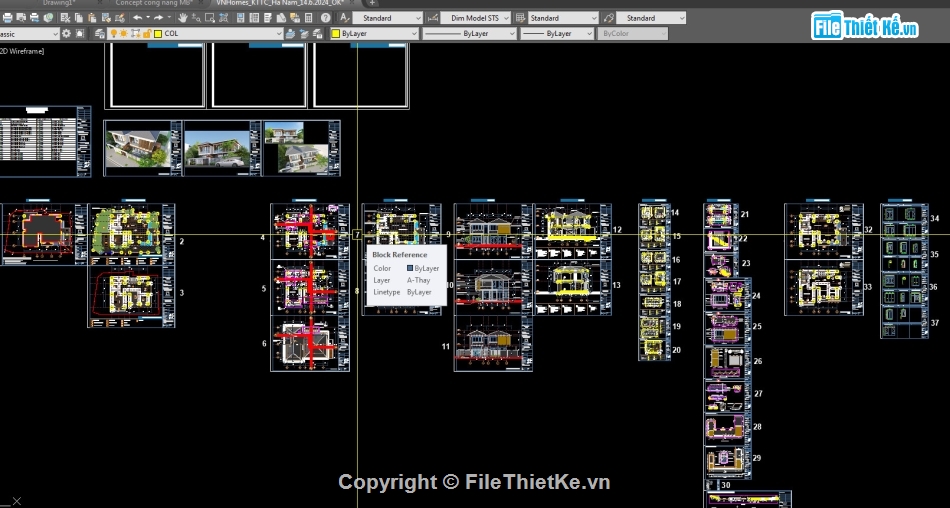
Task: Click the Zoom Previous icon
Action: click(224, 18)
